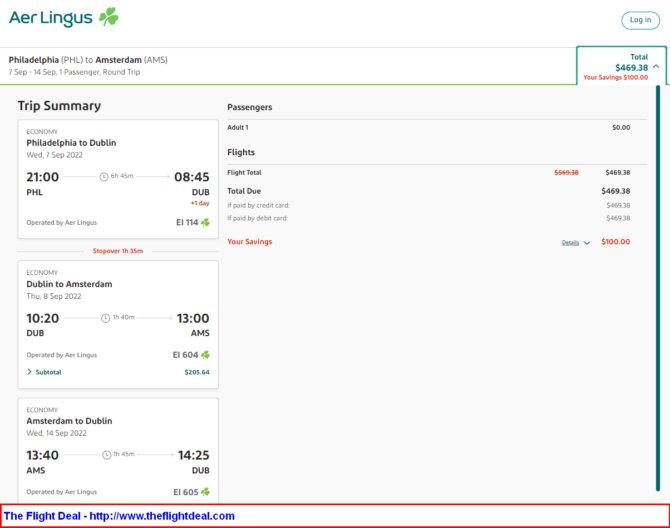Screen dimensions: 670x528
Task: Click the Adult 1 passenger row
Action: [x=429, y=127]
